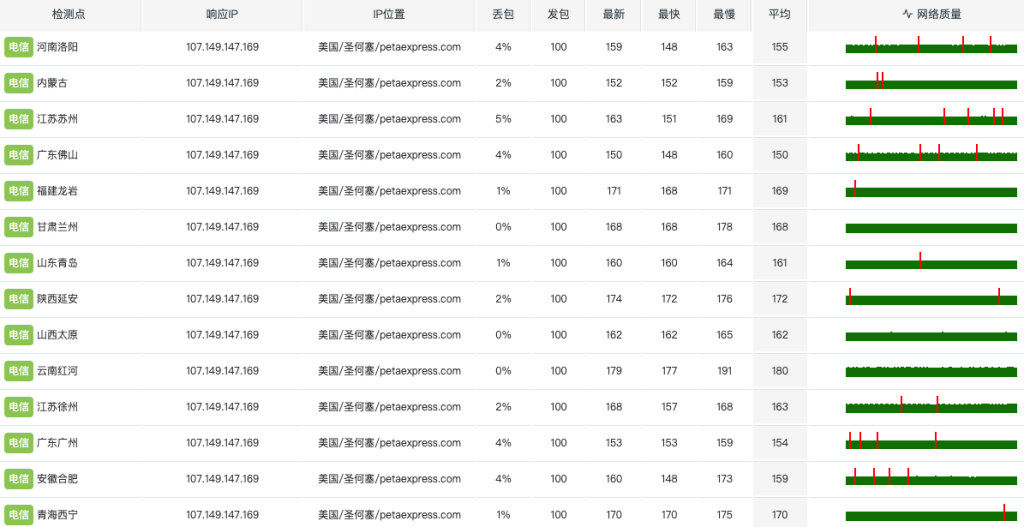Image resolution: width=1024 pixels, height=527 pixels.
Task: Click the 电信 badge beside 山东青岛
Action: pyautogui.click(x=18, y=263)
